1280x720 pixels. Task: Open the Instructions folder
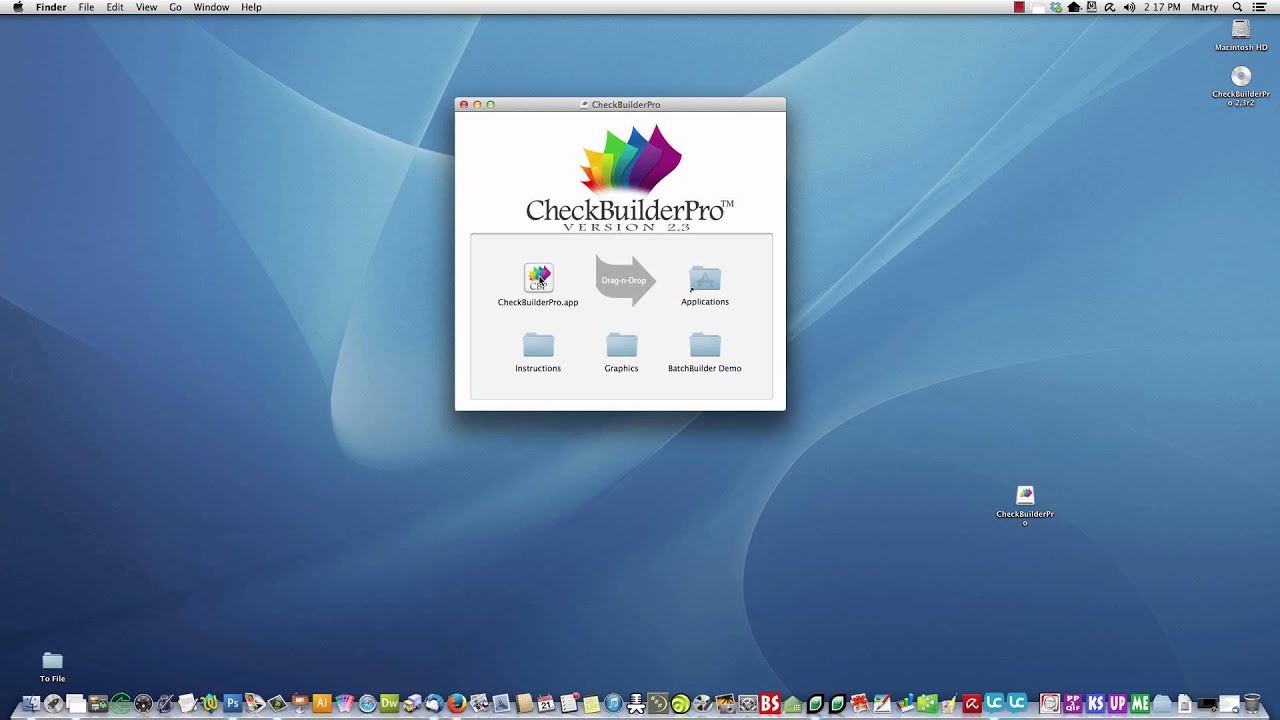tap(538, 345)
